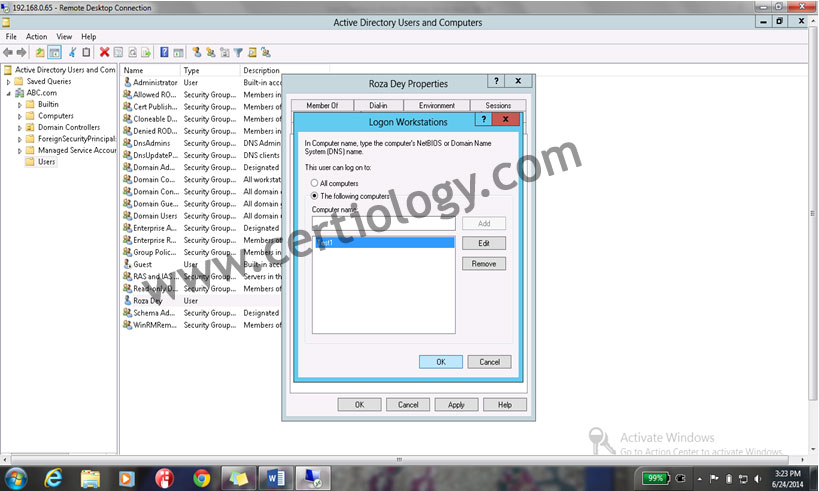
Task: Open Word from the taskbar
Action: click(x=276, y=478)
